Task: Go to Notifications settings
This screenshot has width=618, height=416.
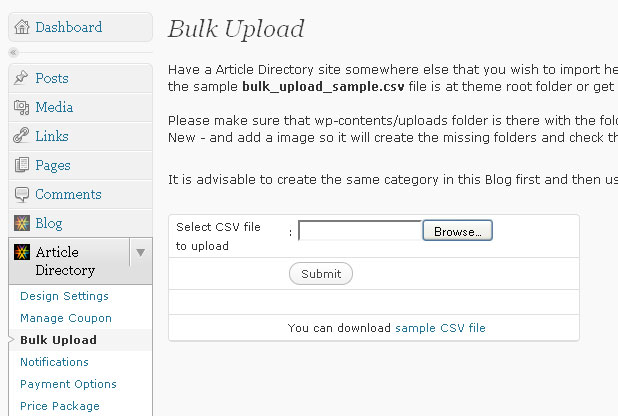Action: click(x=54, y=362)
